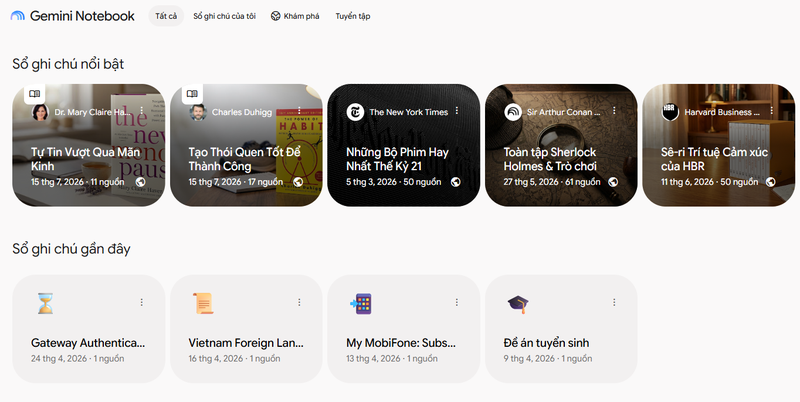The height and width of the screenshot is (402, 800).
Task: Click globe icon on Sherlock Holmes card
Action: pyautogui.click(x=613, y=182)
